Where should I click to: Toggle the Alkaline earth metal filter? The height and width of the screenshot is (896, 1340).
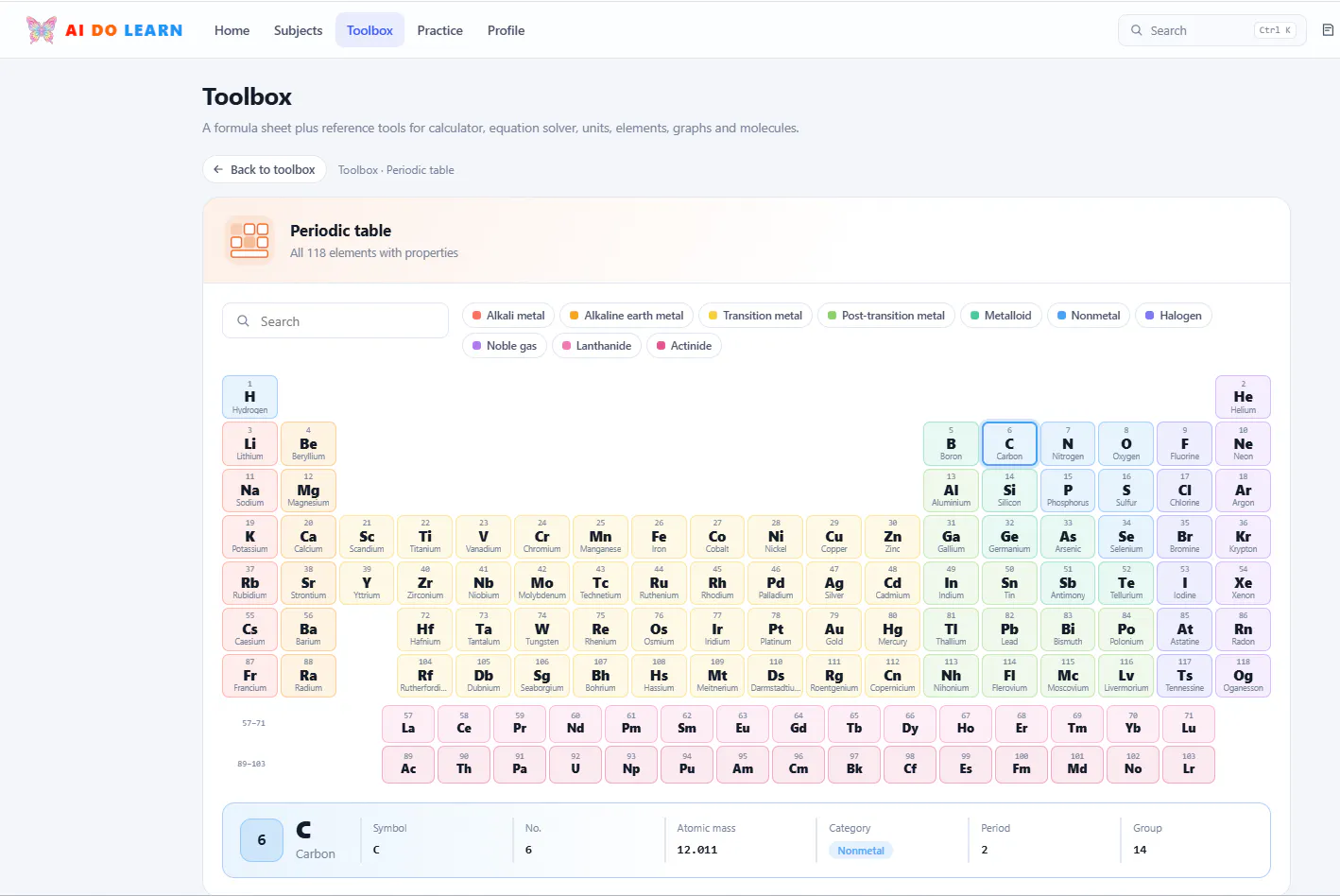pyautogui.click(x=627, y=316)
